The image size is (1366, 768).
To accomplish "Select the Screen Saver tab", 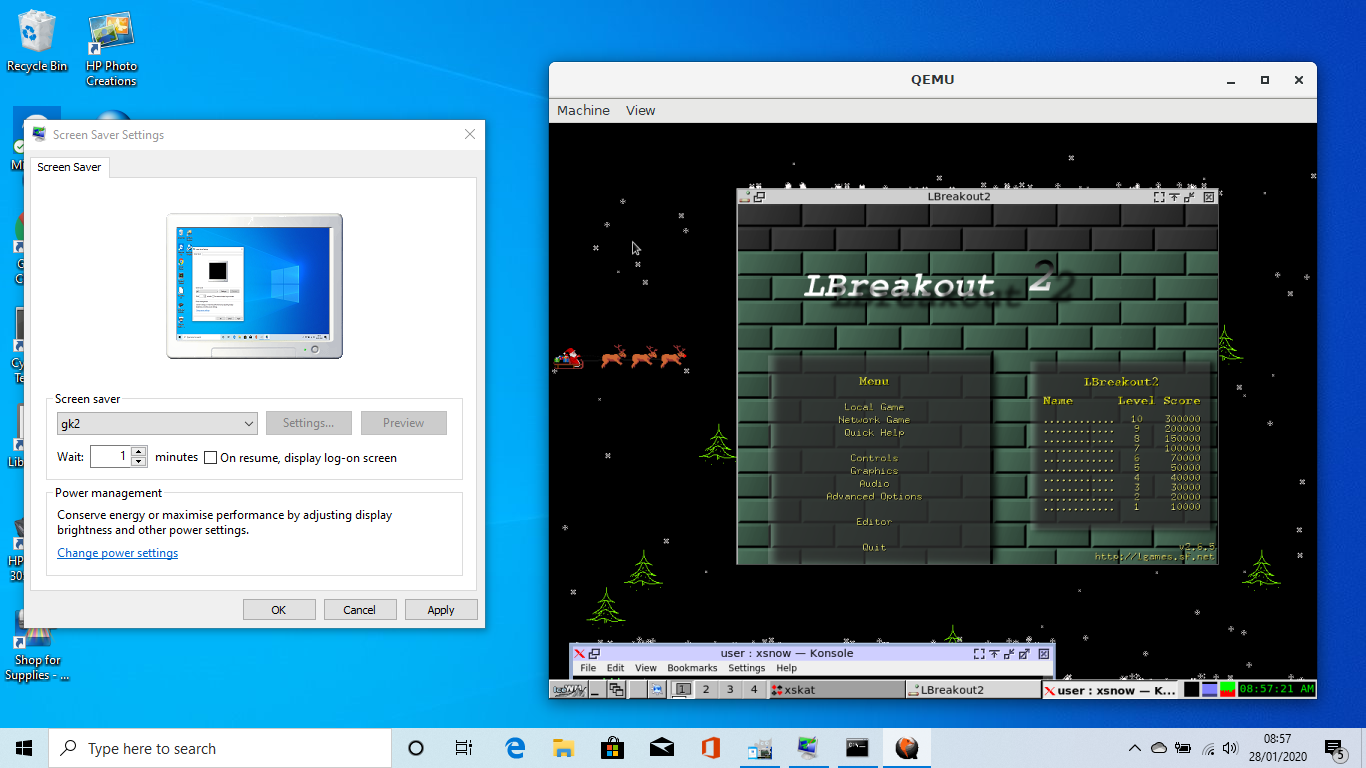I will [69, 167].
